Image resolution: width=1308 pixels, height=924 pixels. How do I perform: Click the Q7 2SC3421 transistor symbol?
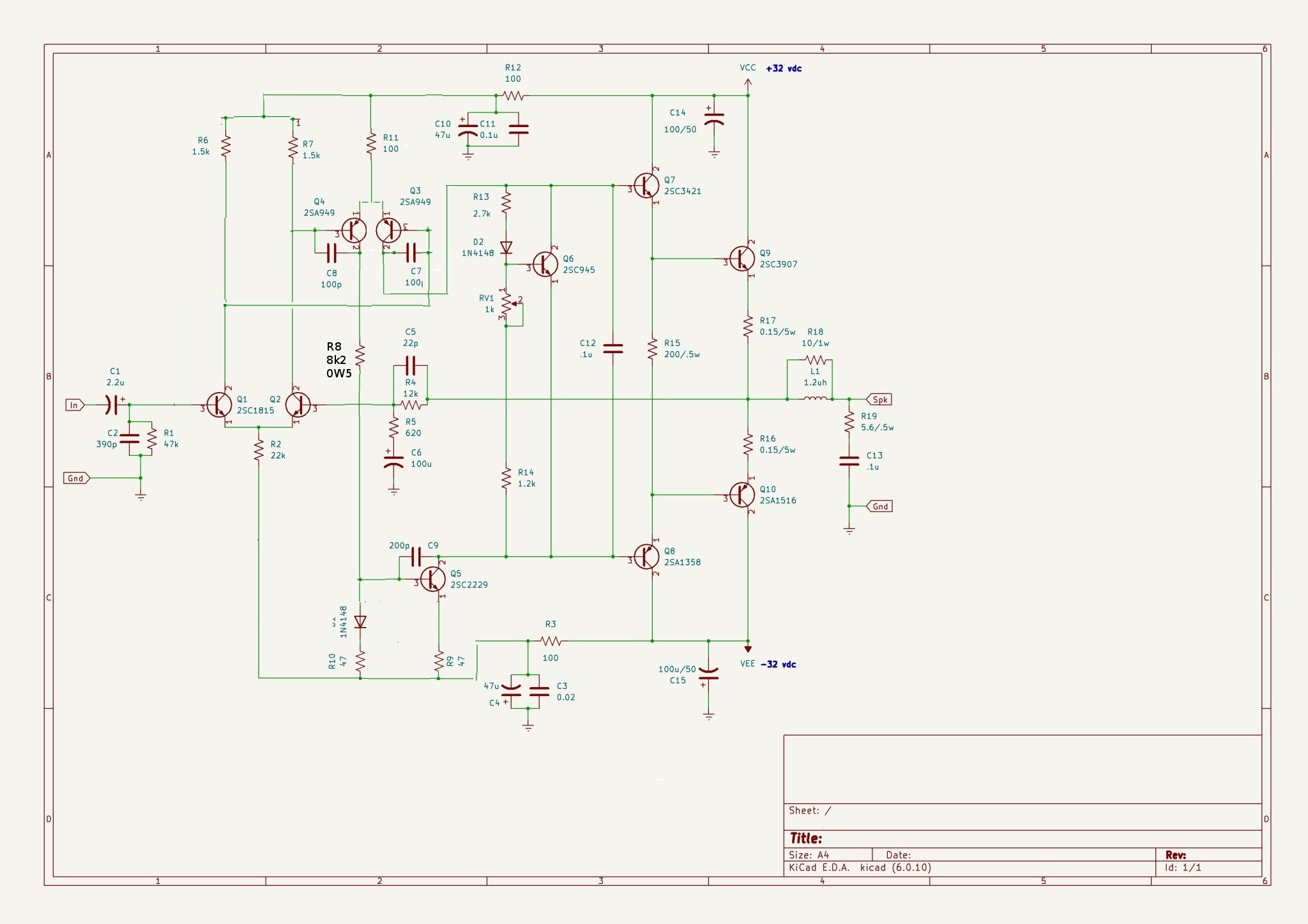647,185
